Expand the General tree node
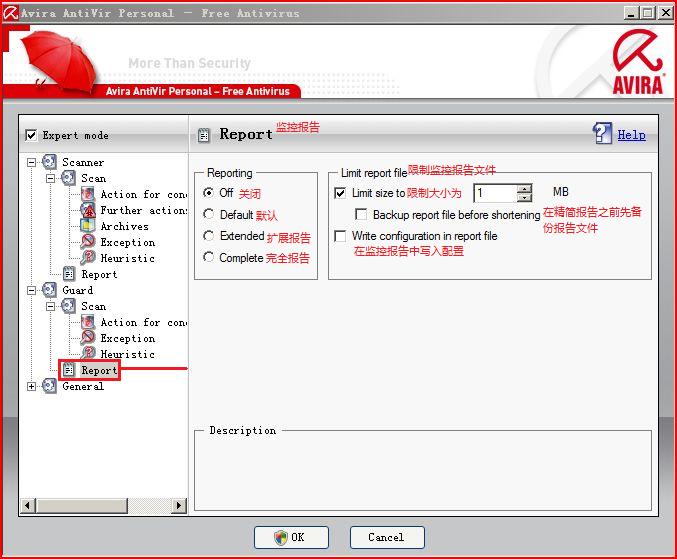Viewport: 677px width, 559px height. point(31,386)
